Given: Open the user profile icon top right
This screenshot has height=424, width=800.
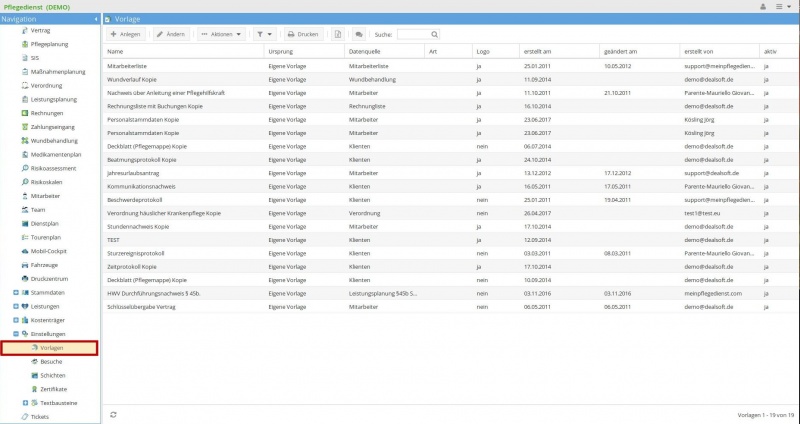Looking at the screenshot, I should [763, 7].
